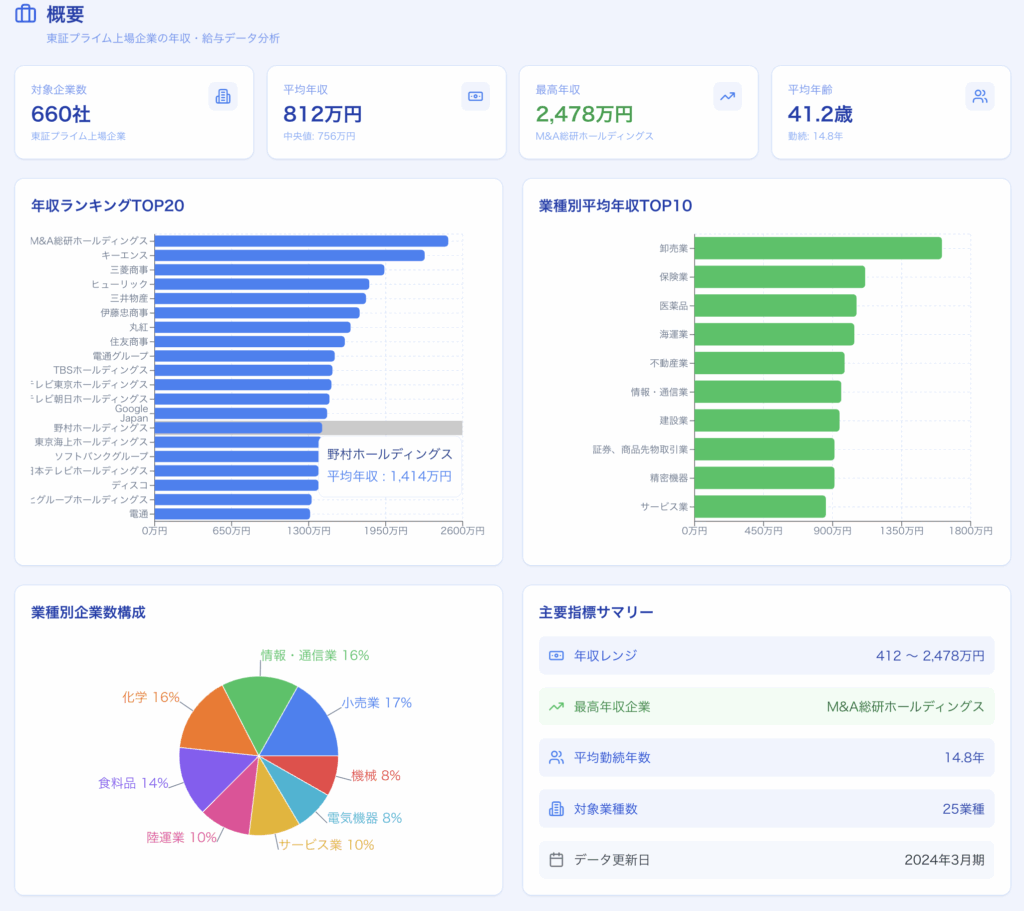Click the 2,478万円 highest salary value
This screenshot has height=911, width=1024.
pyautogui.click(x=584, y=114)
